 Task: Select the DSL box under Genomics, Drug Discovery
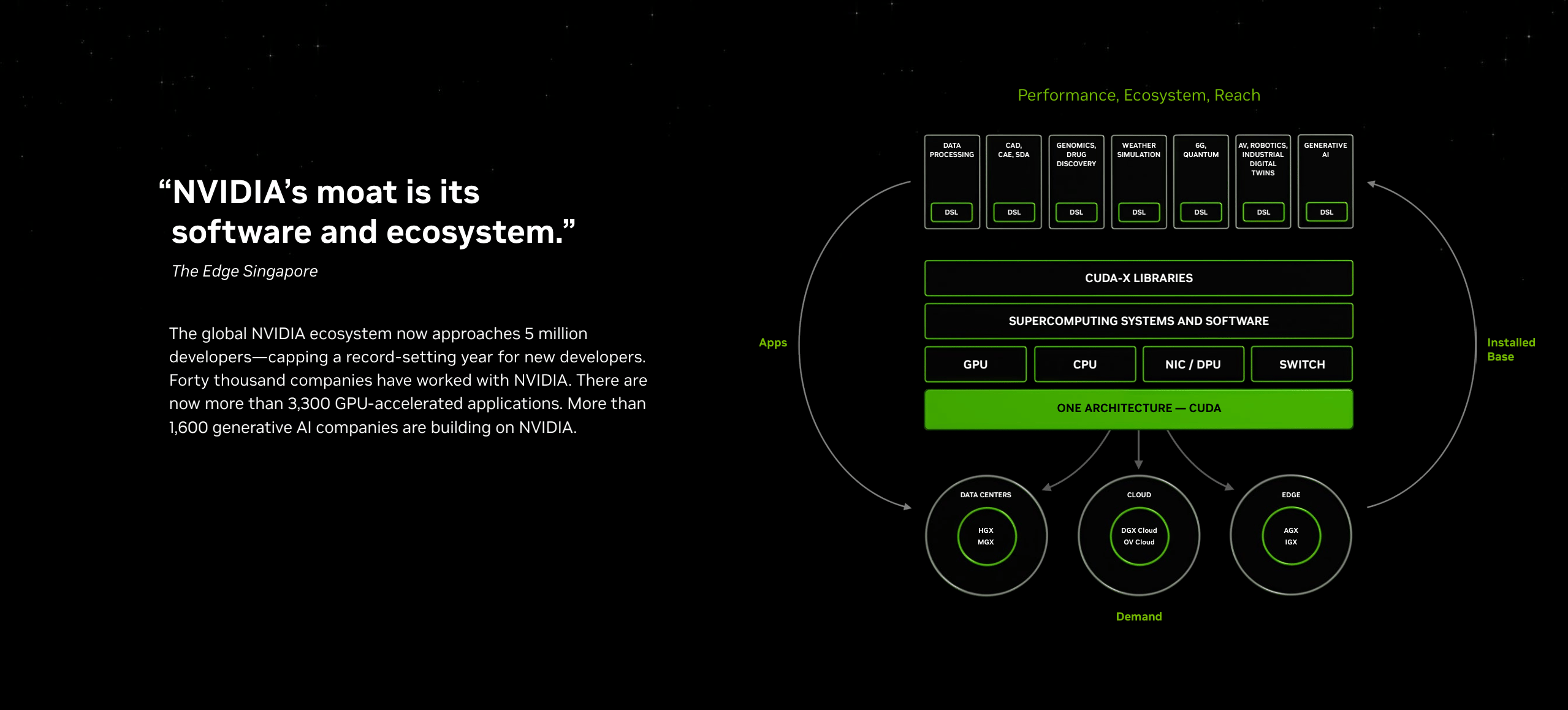pos(1076,212)
